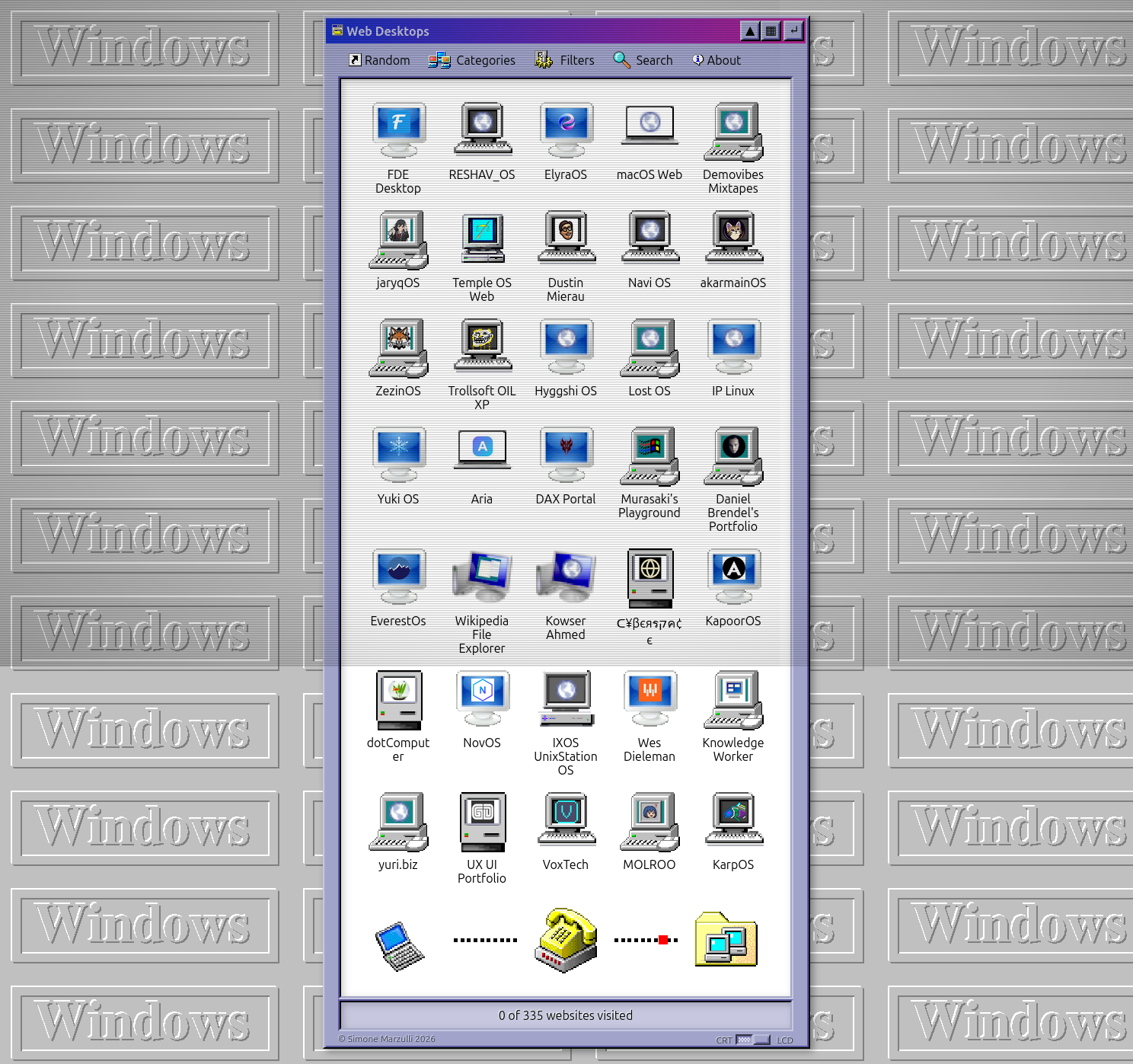The width and height of the screenshot is (1133, 1064).
Task: Select IXOS UnixStation OS icon
Action: click(x=566, y=699)
